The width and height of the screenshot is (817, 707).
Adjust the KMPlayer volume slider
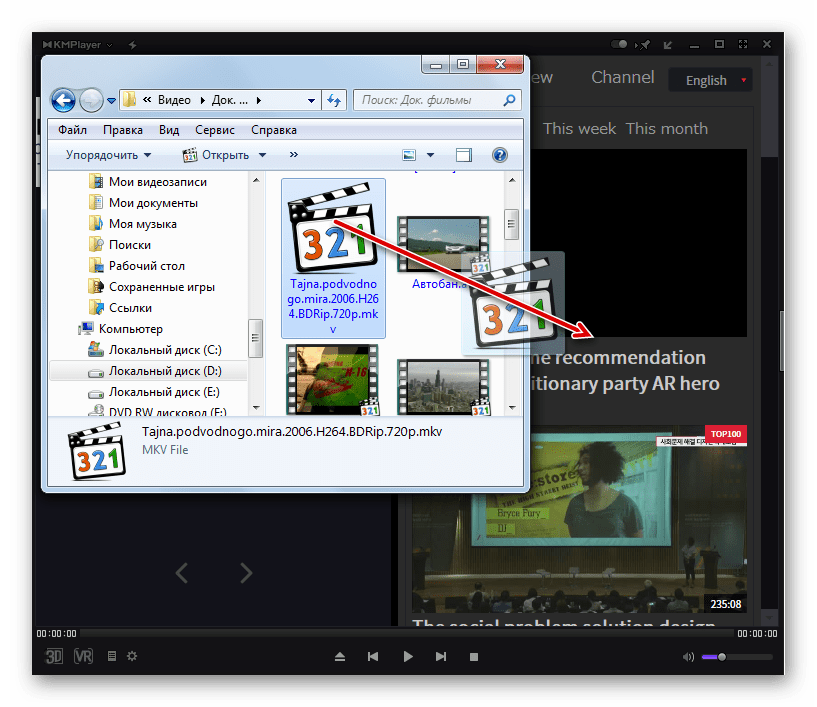point(736,657)
